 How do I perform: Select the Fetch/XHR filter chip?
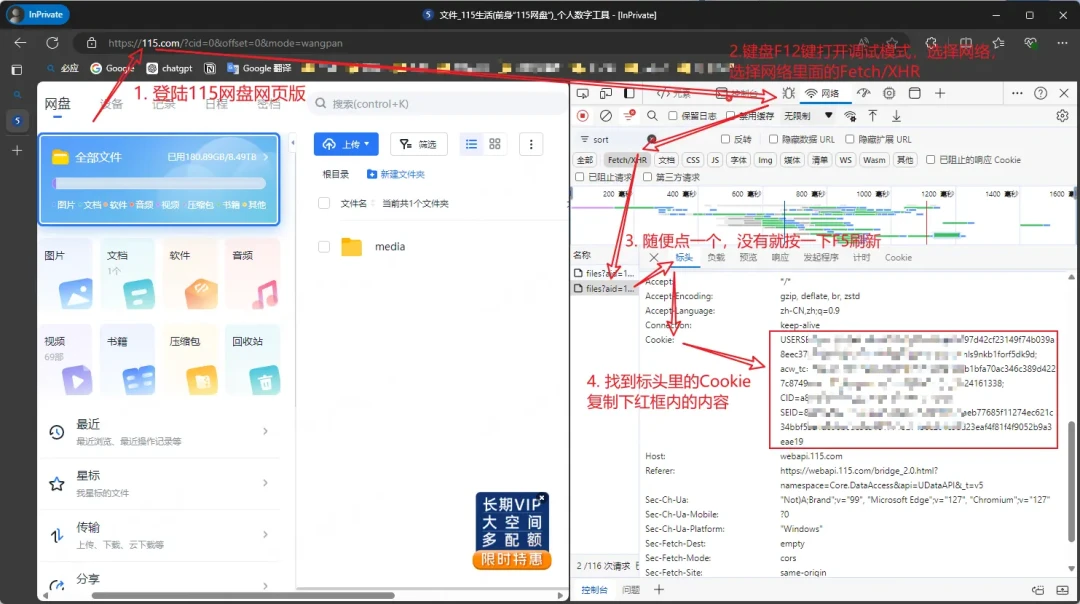pyautogui.click(x=627, y=160)
